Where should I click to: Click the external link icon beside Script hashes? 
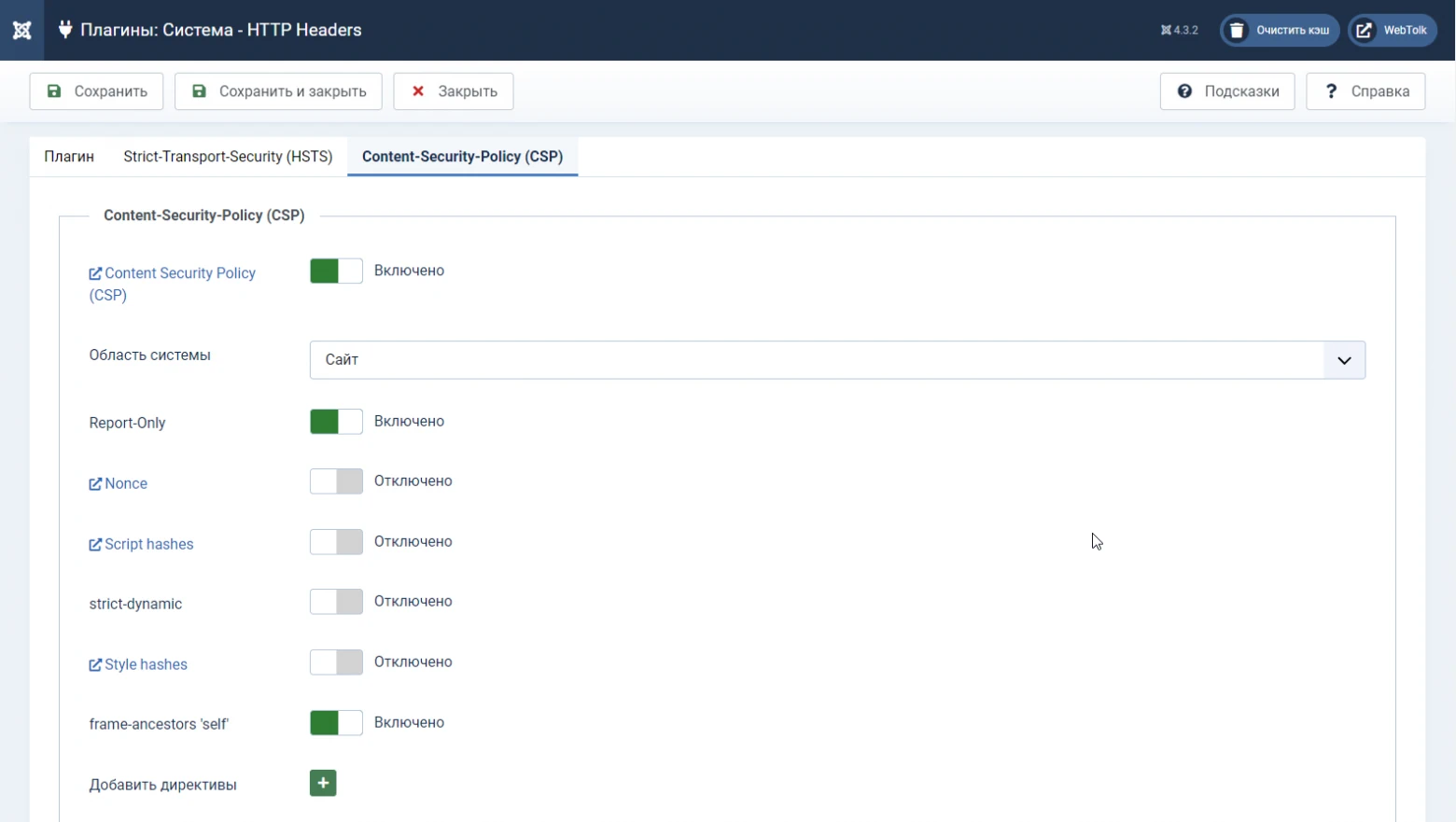[95, 545]
